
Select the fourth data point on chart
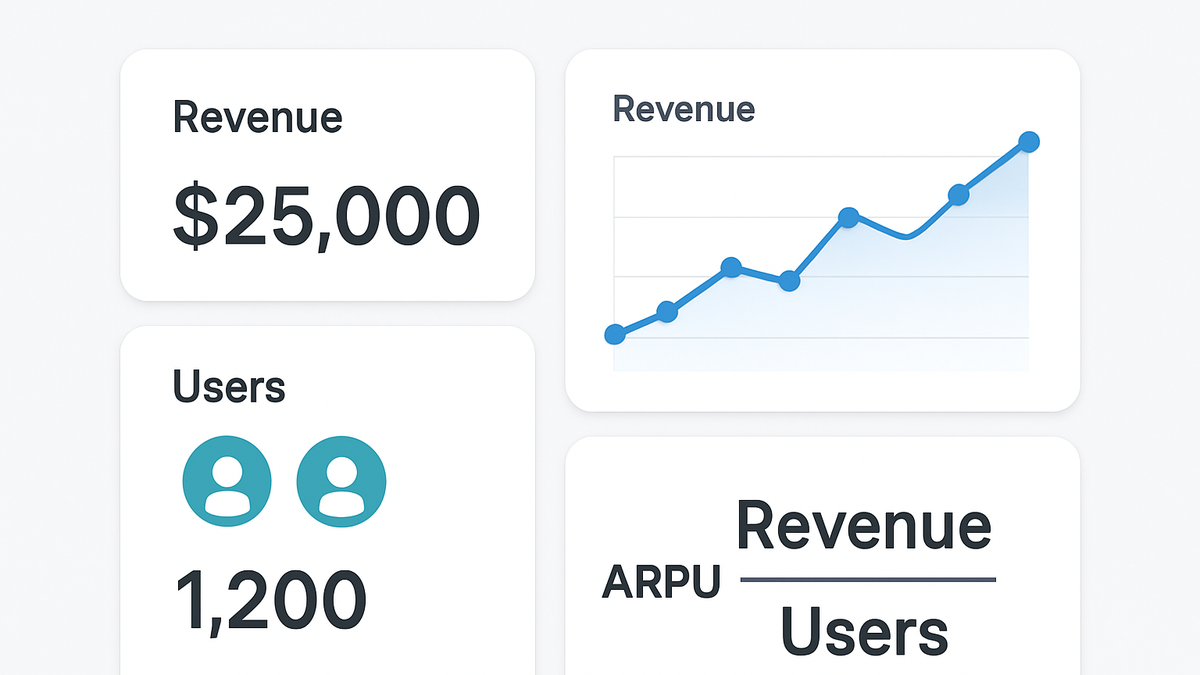point(789,281)
